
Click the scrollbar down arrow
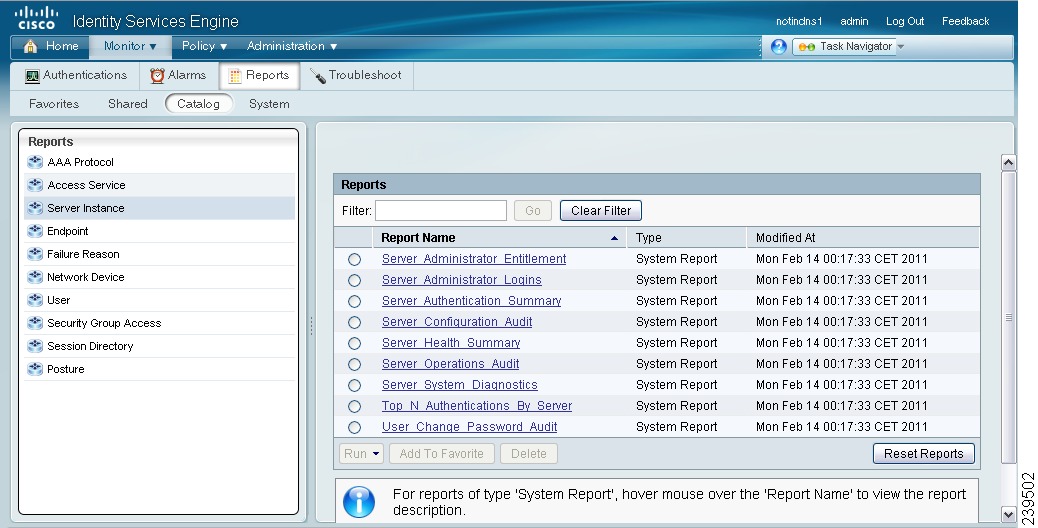1008,514
